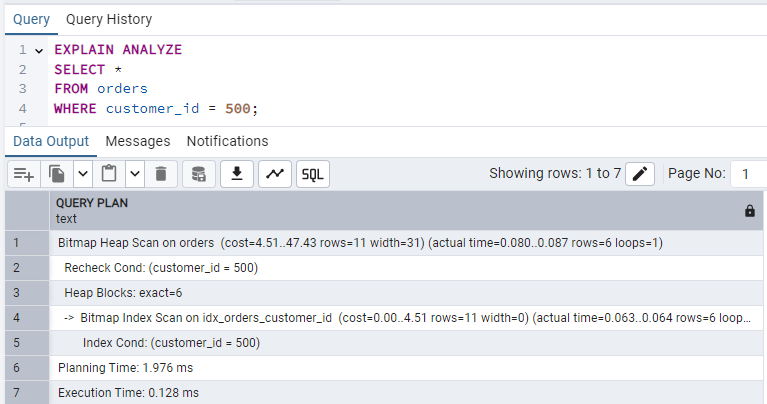Click the Execution Time: 0.128 ms cell
This screenshot has height=404, width=767.
click(406, 393)
